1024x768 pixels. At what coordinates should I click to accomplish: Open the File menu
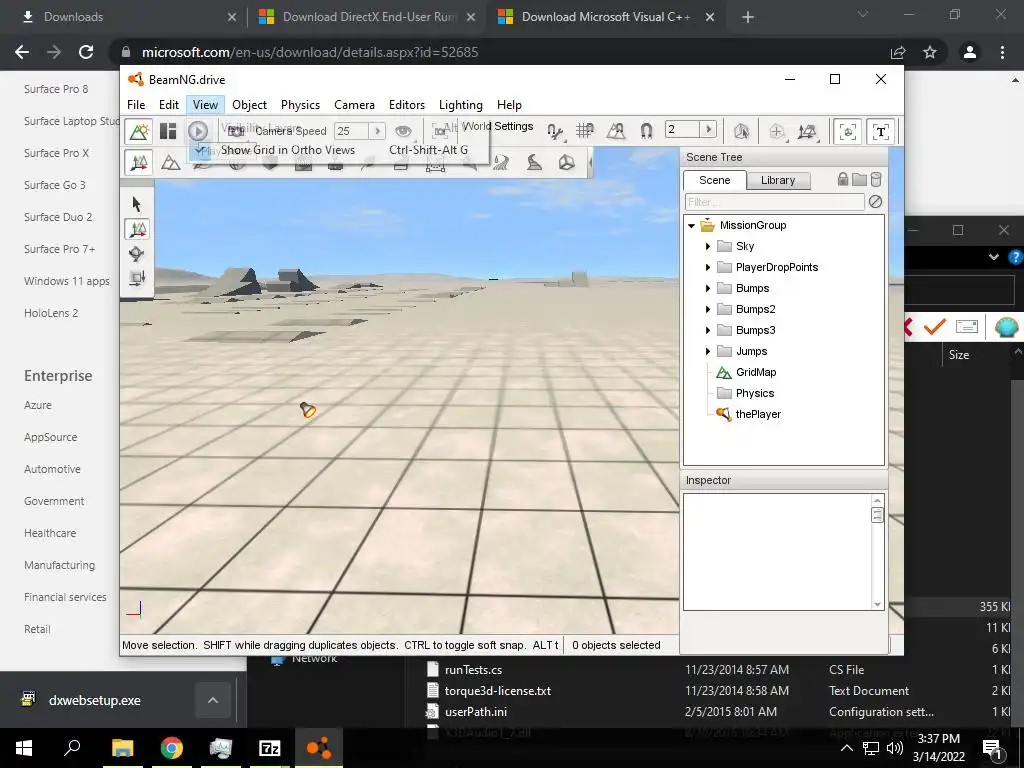click(x=136, y=104)
